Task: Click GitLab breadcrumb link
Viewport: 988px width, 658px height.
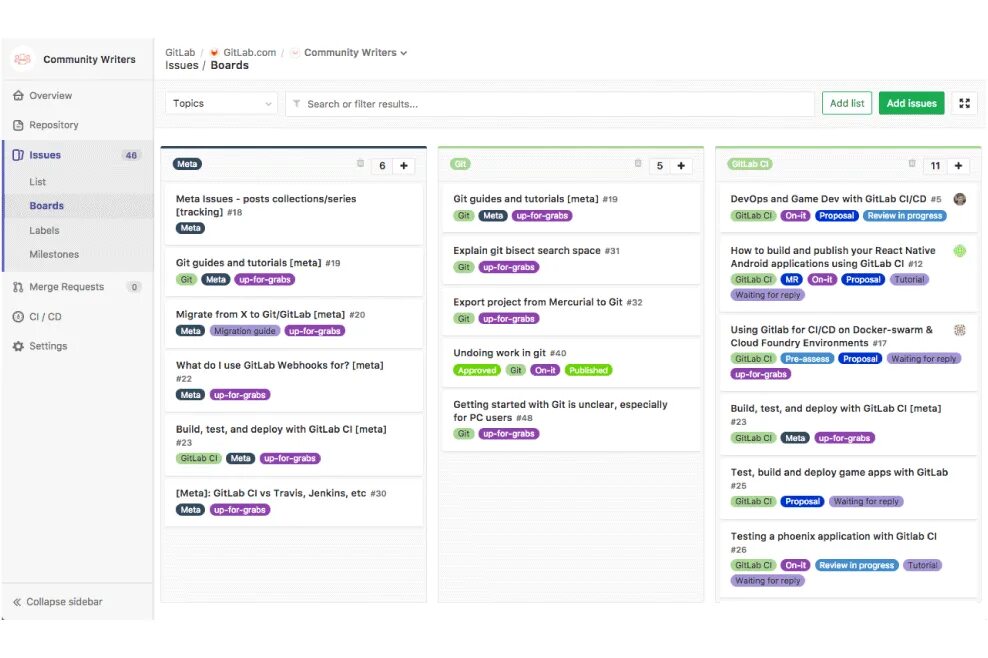Action: [x=180, y=53]
